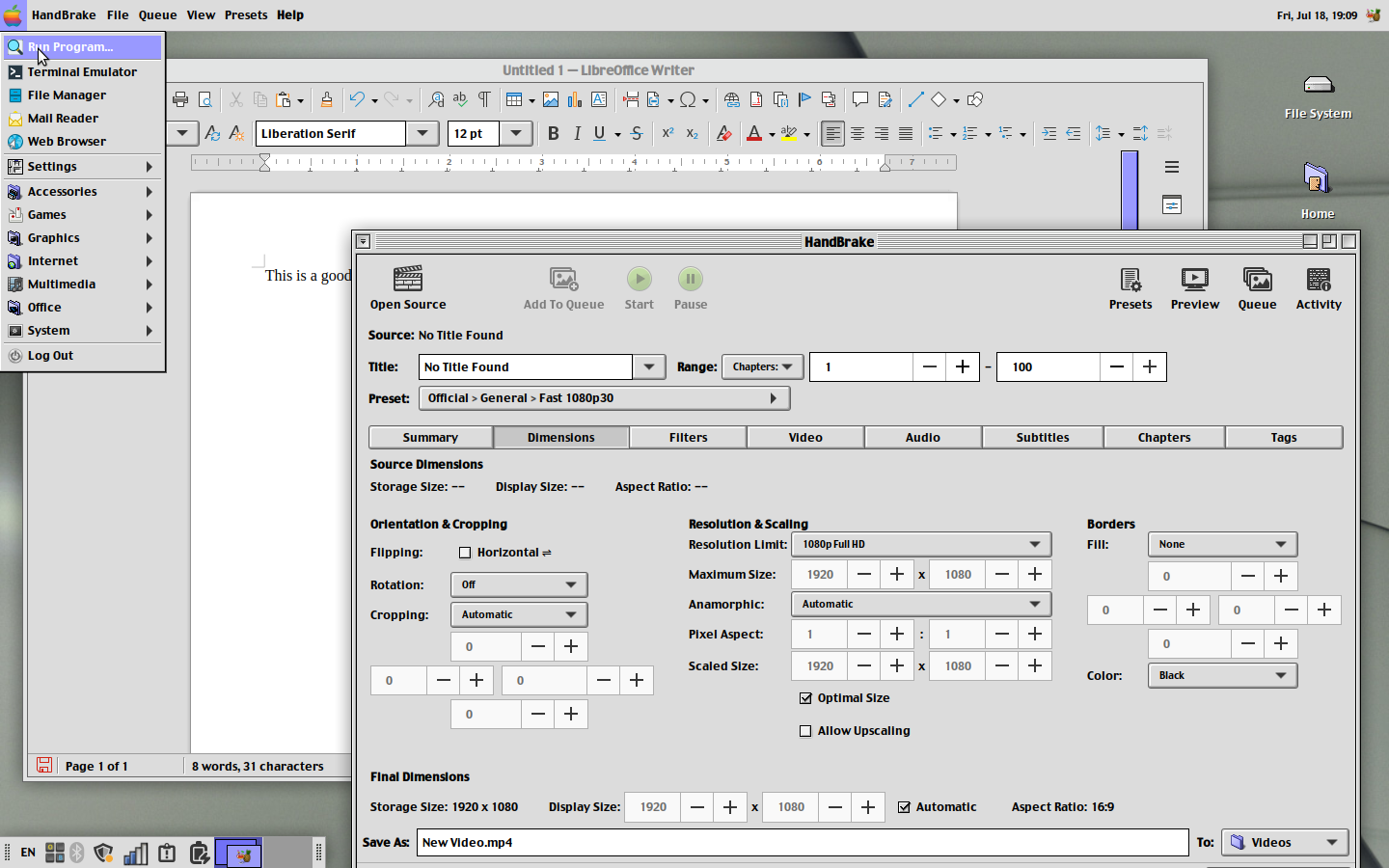Justify text alignment in Writer
This screenshot has height=868, width=1389.
click(906, 133)
